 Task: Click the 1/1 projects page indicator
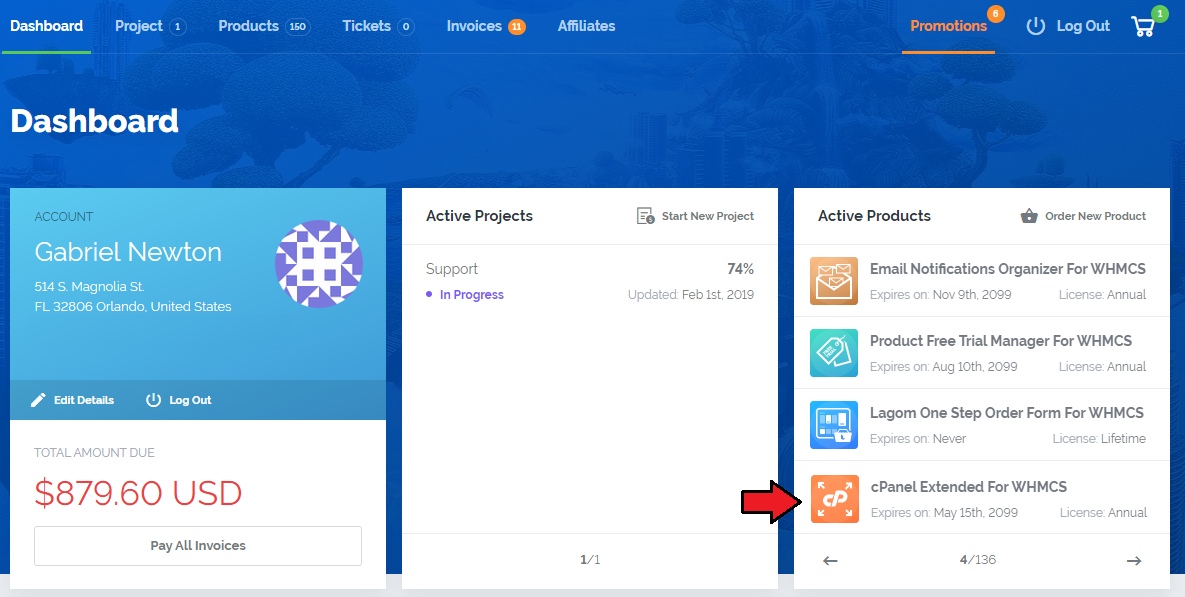click(x=589, y=560)
